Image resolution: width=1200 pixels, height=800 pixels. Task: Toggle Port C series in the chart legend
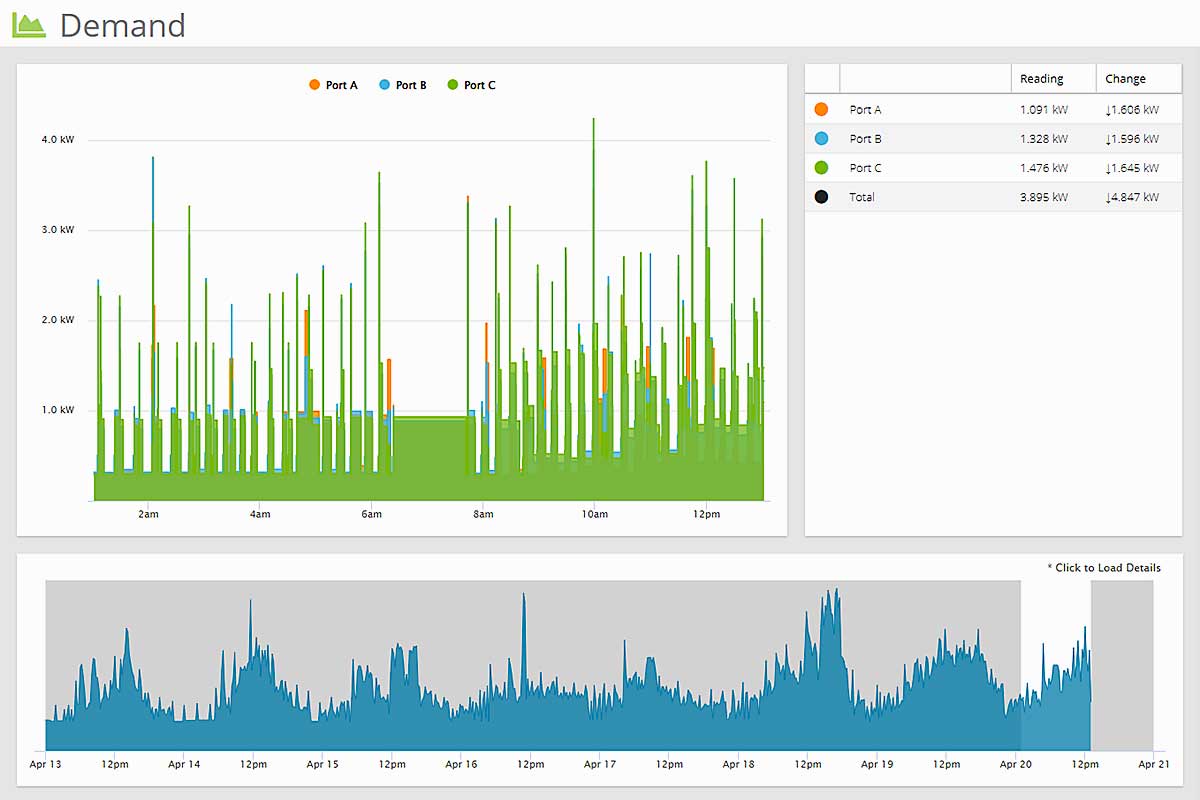pyautogui.click(x=472, y=85)
